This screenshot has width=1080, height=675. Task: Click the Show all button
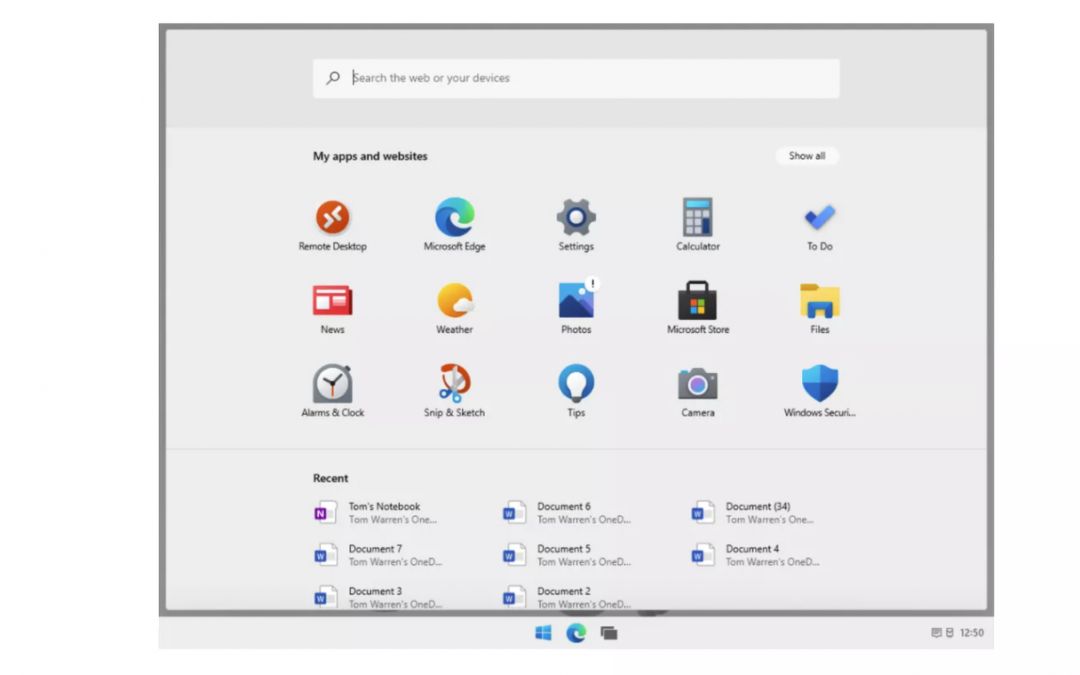[x=807, y=156]
